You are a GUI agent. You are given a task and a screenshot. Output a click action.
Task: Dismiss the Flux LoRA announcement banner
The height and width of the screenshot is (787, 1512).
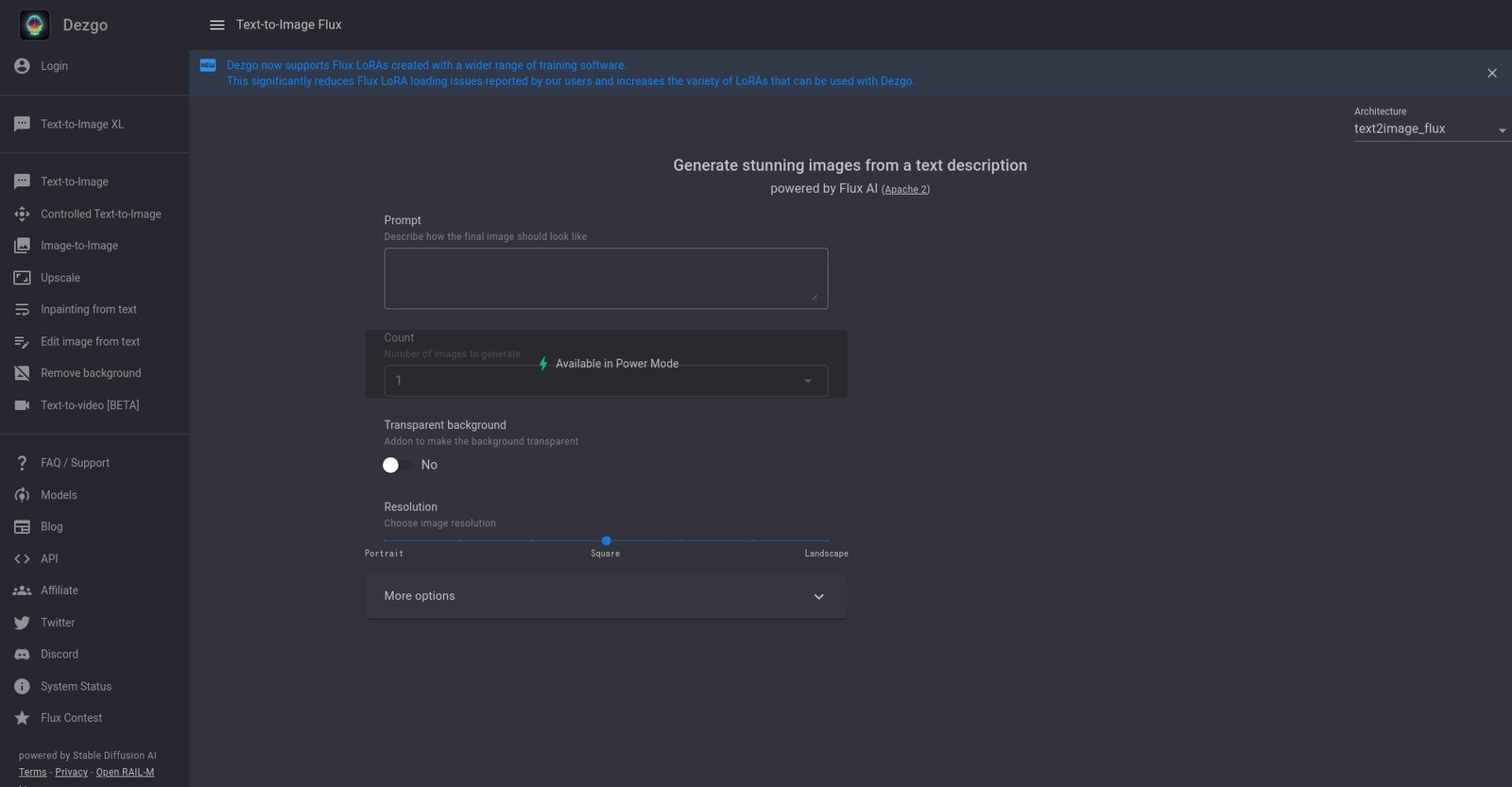tap(1492, 74)
